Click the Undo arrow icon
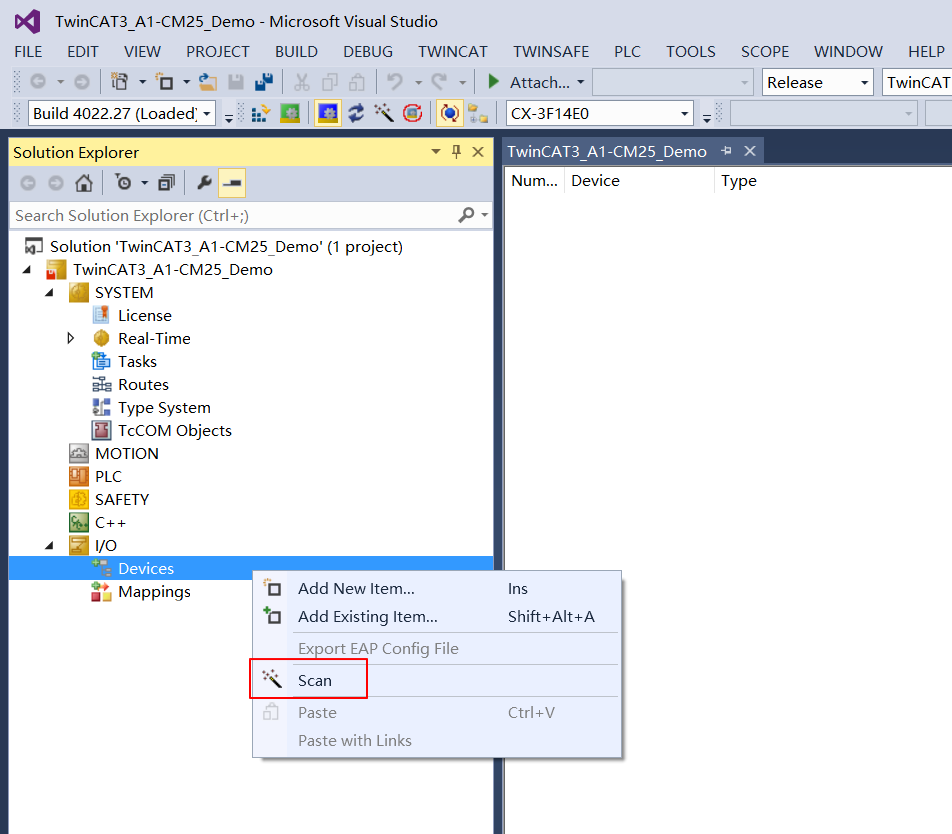The image size is (952, 834). pyautogui.click(x=395, y=81)
